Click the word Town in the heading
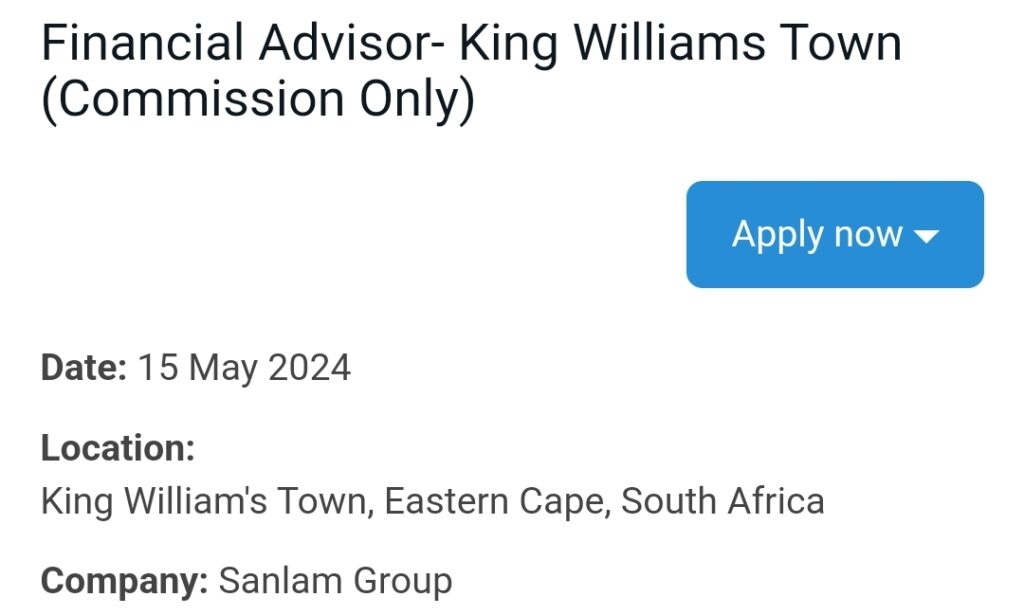Viewport: 1024px width, 615px height. [x=840, y=42]
